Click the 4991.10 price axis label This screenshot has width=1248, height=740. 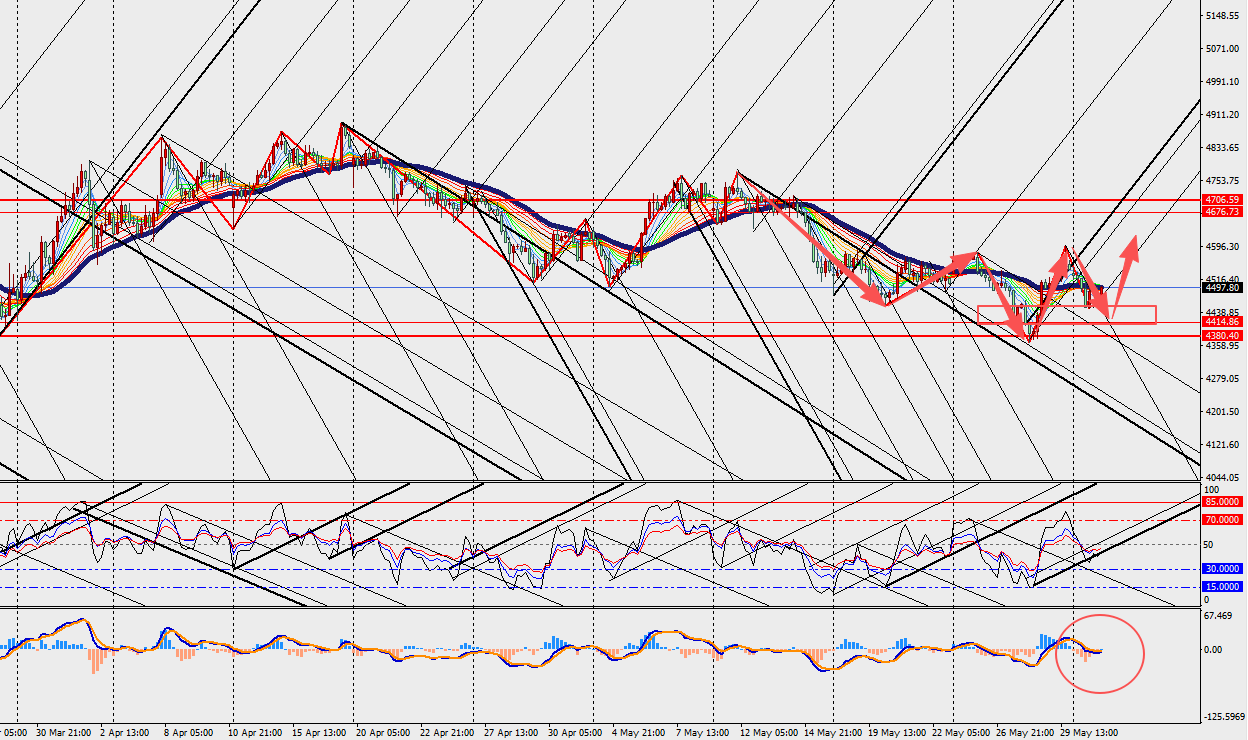tap(1224, 82)
